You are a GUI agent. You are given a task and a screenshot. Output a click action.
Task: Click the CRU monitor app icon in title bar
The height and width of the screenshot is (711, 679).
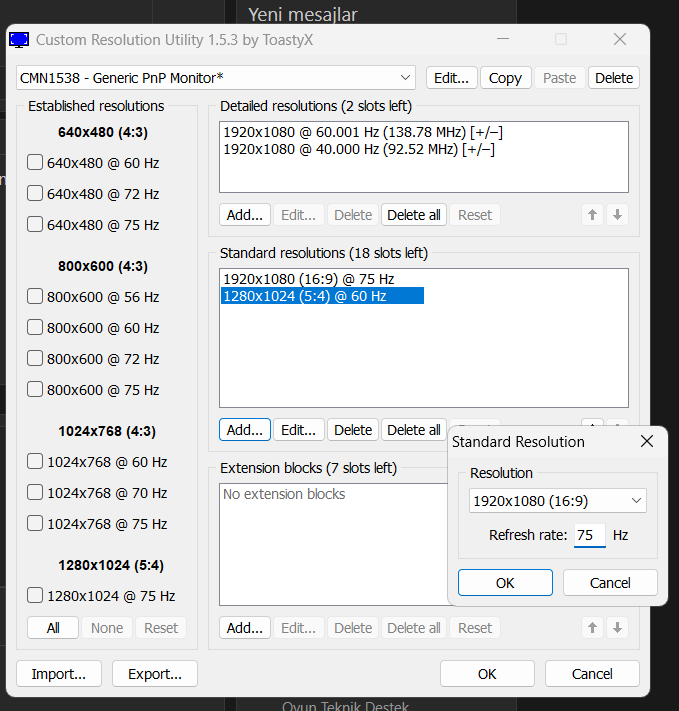click(x=19, y=40)
